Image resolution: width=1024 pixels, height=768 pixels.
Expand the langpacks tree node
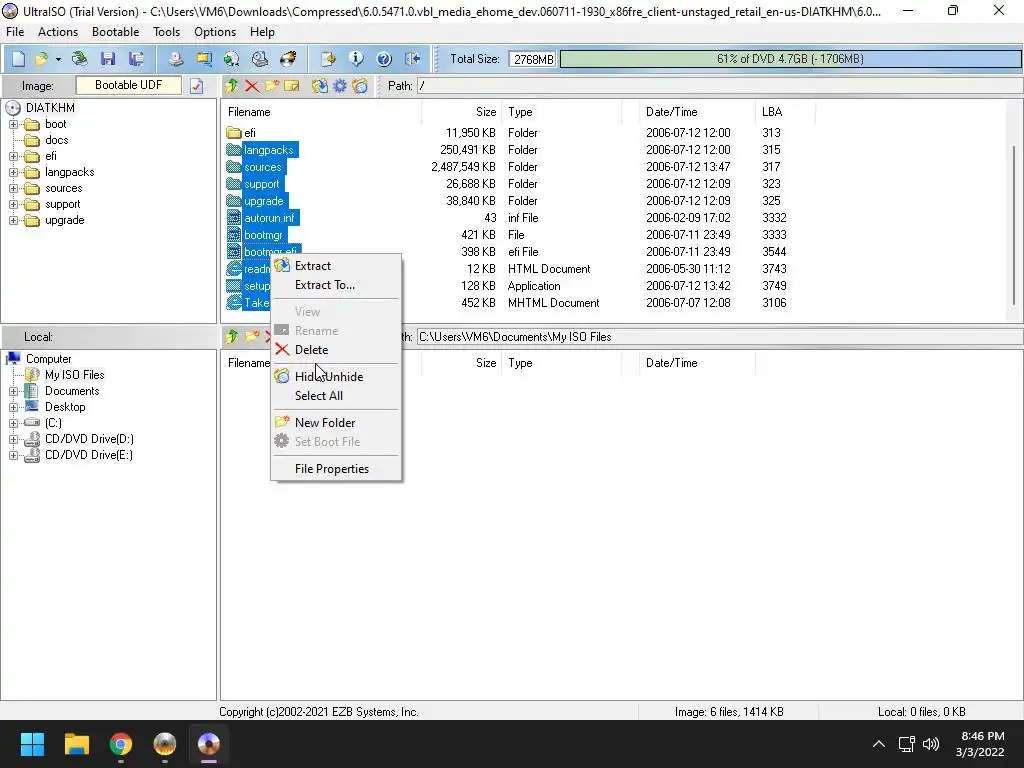point(13,172)
